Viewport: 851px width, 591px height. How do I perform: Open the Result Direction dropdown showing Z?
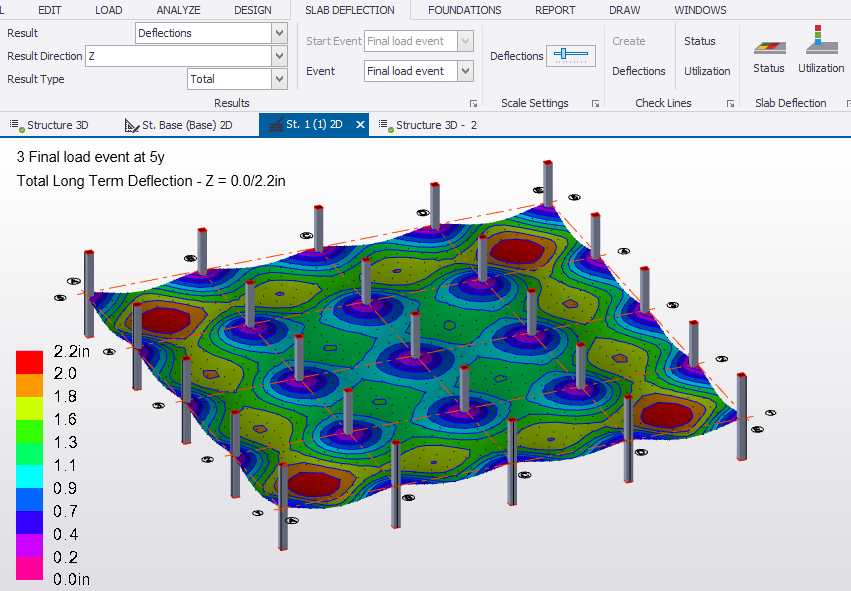pyautogui.click(x=277, y=56)
